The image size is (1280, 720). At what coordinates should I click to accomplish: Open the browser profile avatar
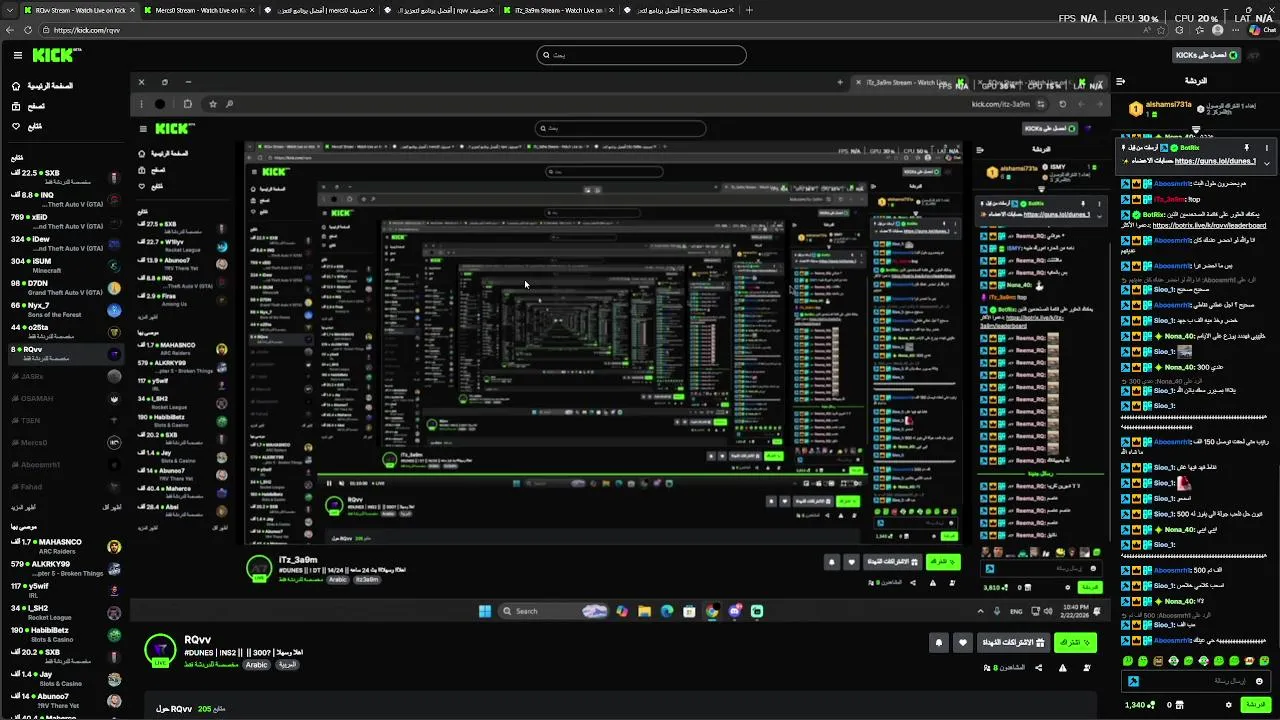[1216, 30]
